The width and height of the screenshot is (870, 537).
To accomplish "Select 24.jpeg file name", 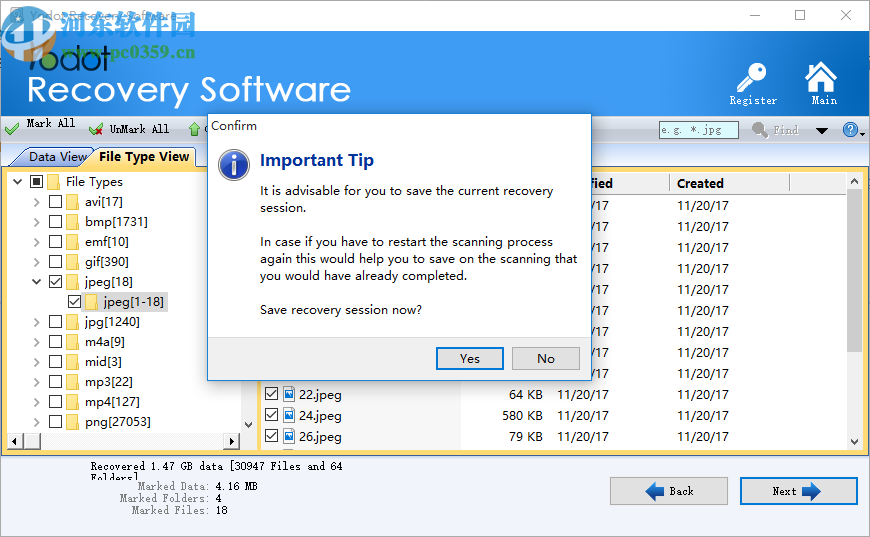I will coord(320,416).
